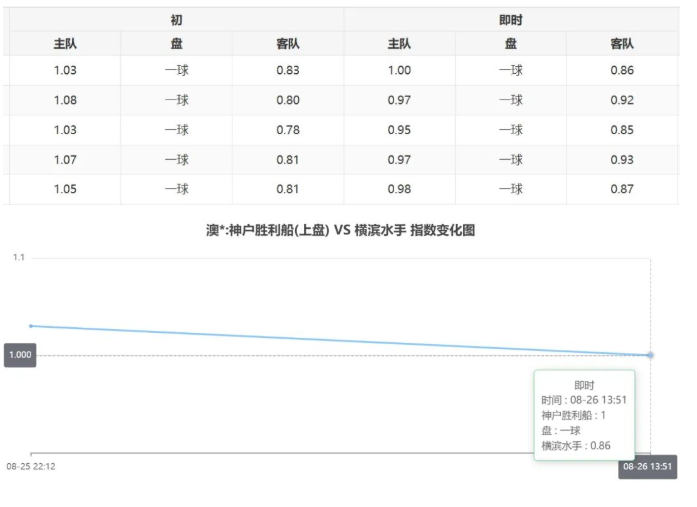Click the line's starting point at 08-25 22:12
The width and height of the screenshot is (697, 507).
[31, 325]
